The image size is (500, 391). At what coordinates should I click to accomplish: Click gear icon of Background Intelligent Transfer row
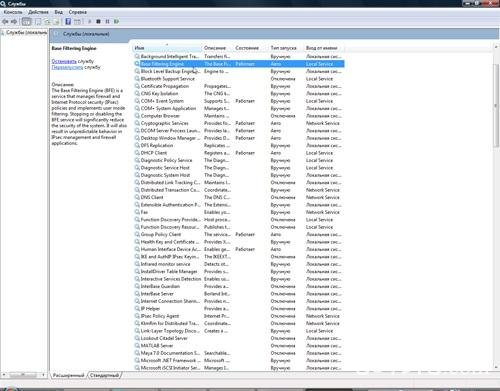tap(137, 56)
